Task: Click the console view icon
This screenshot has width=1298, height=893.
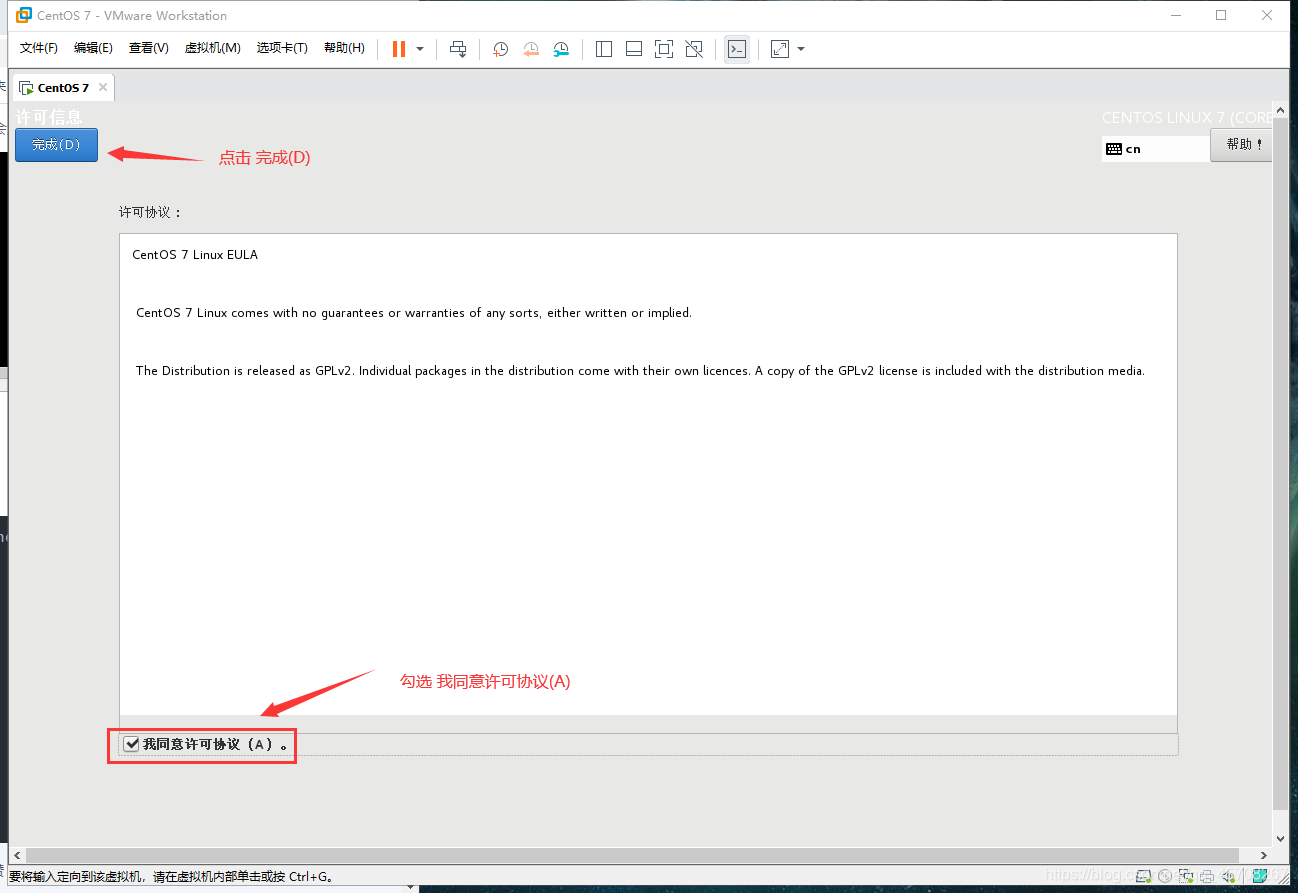Action: click(x=737, y=49)
